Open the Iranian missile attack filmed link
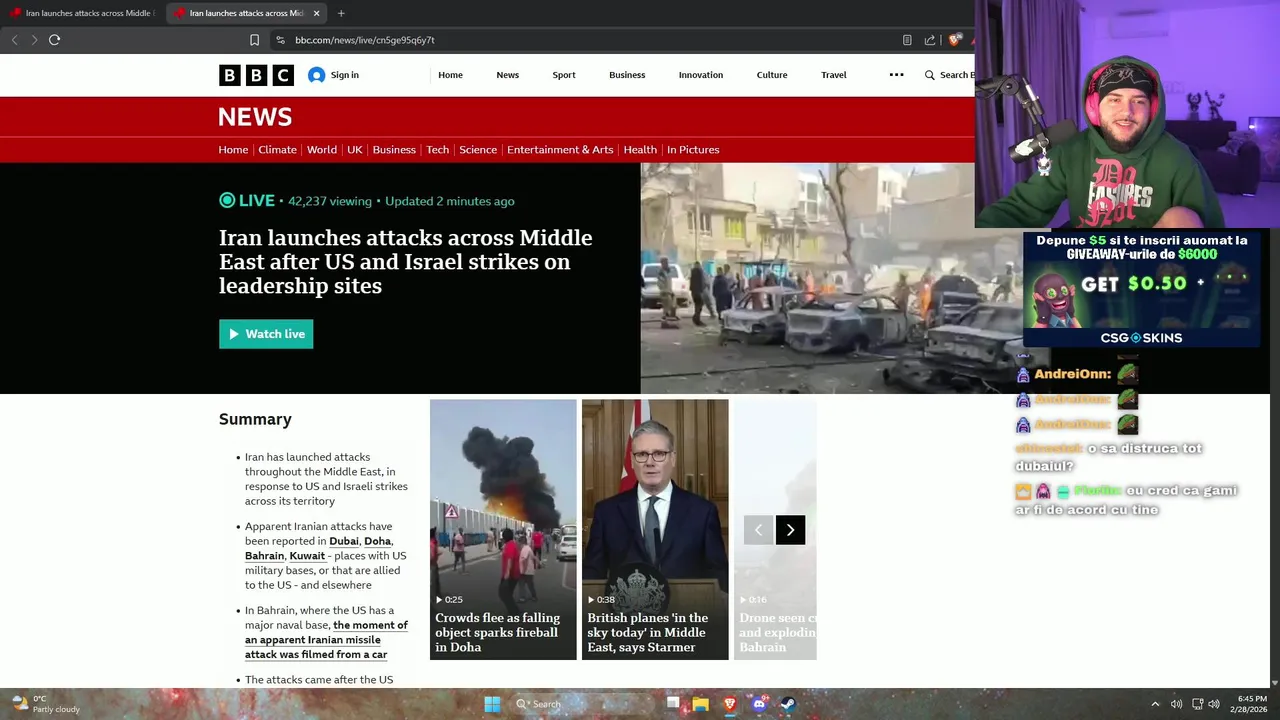 pos(326,640)
